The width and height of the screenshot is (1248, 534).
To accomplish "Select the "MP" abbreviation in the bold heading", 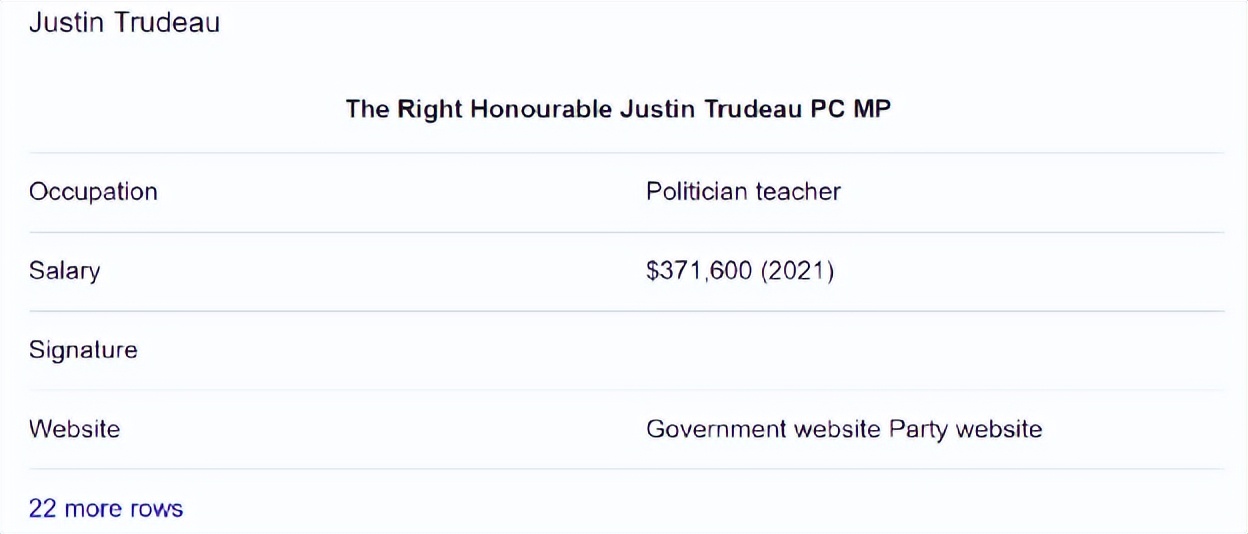I will (x=871, y=109).
